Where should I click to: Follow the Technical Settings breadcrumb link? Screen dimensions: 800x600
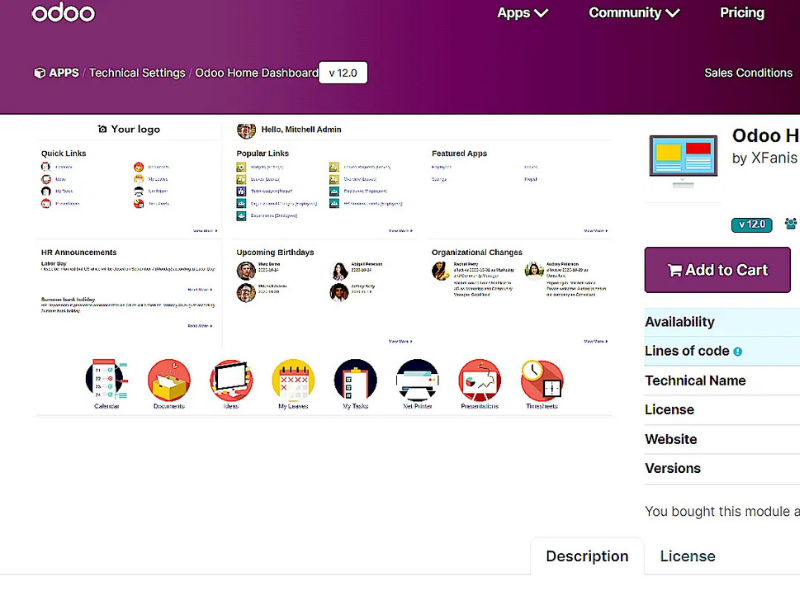click(x=137, y=73)
